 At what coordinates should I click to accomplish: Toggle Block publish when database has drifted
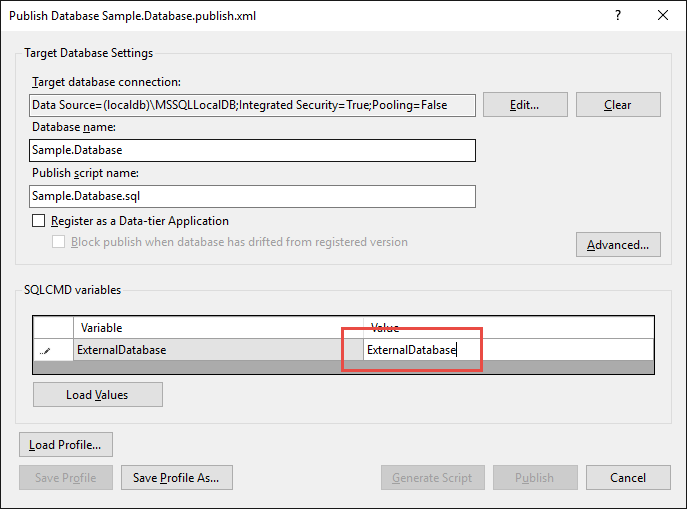pyautogui.click(x=59, y=242)
